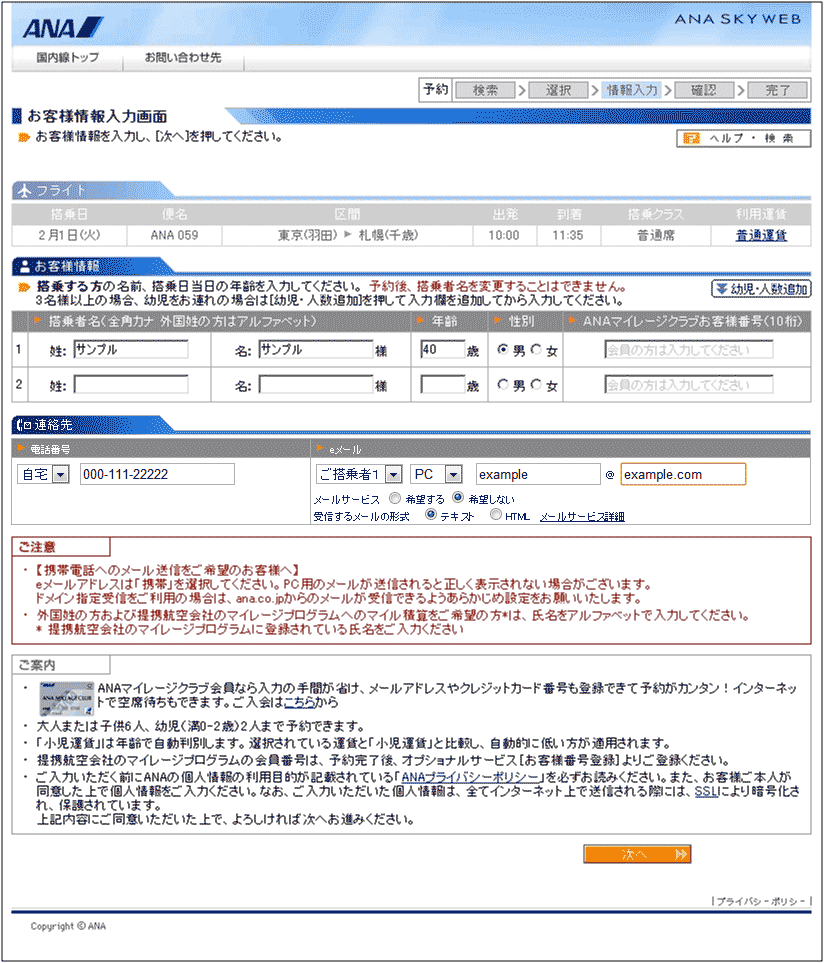Viewport: 824px width, 963px height.
Task: Click passenger 2 age field
Action: point(442,385)
